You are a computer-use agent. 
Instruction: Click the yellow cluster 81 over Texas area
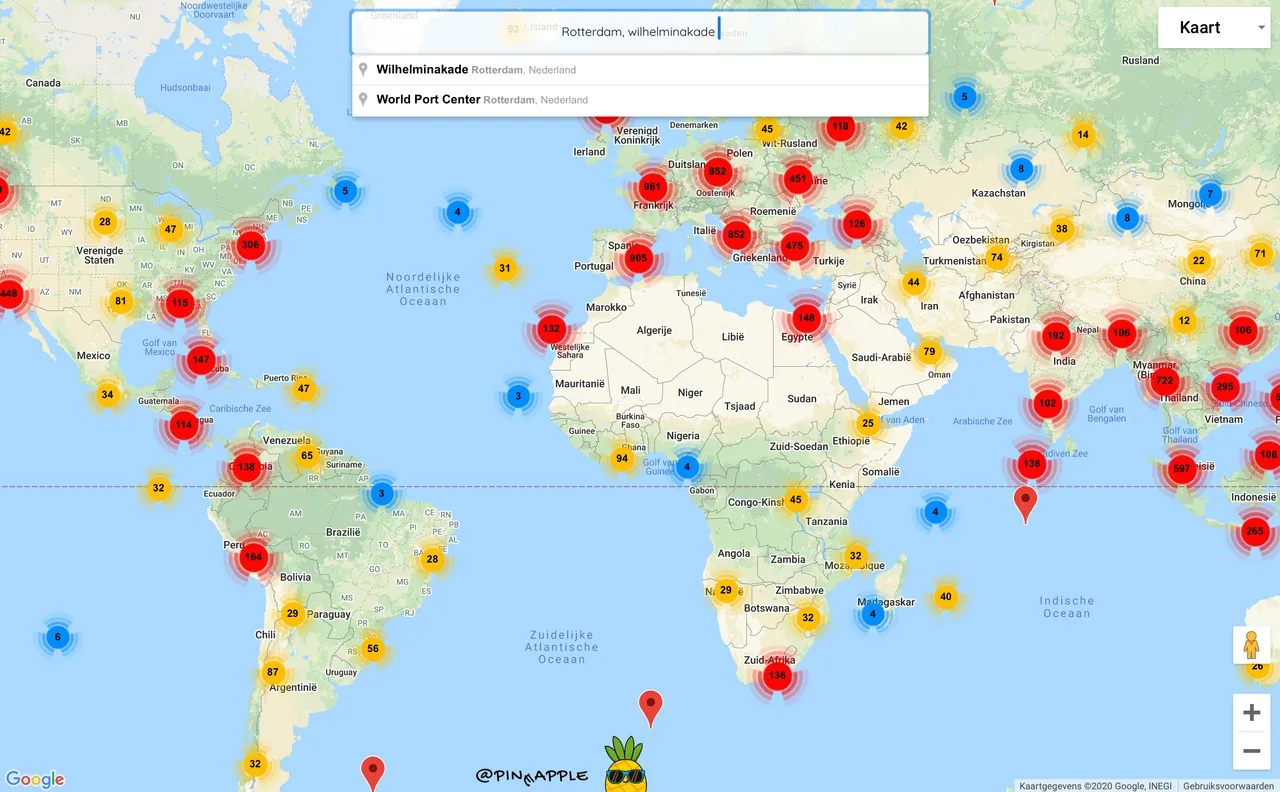[121, 301]
